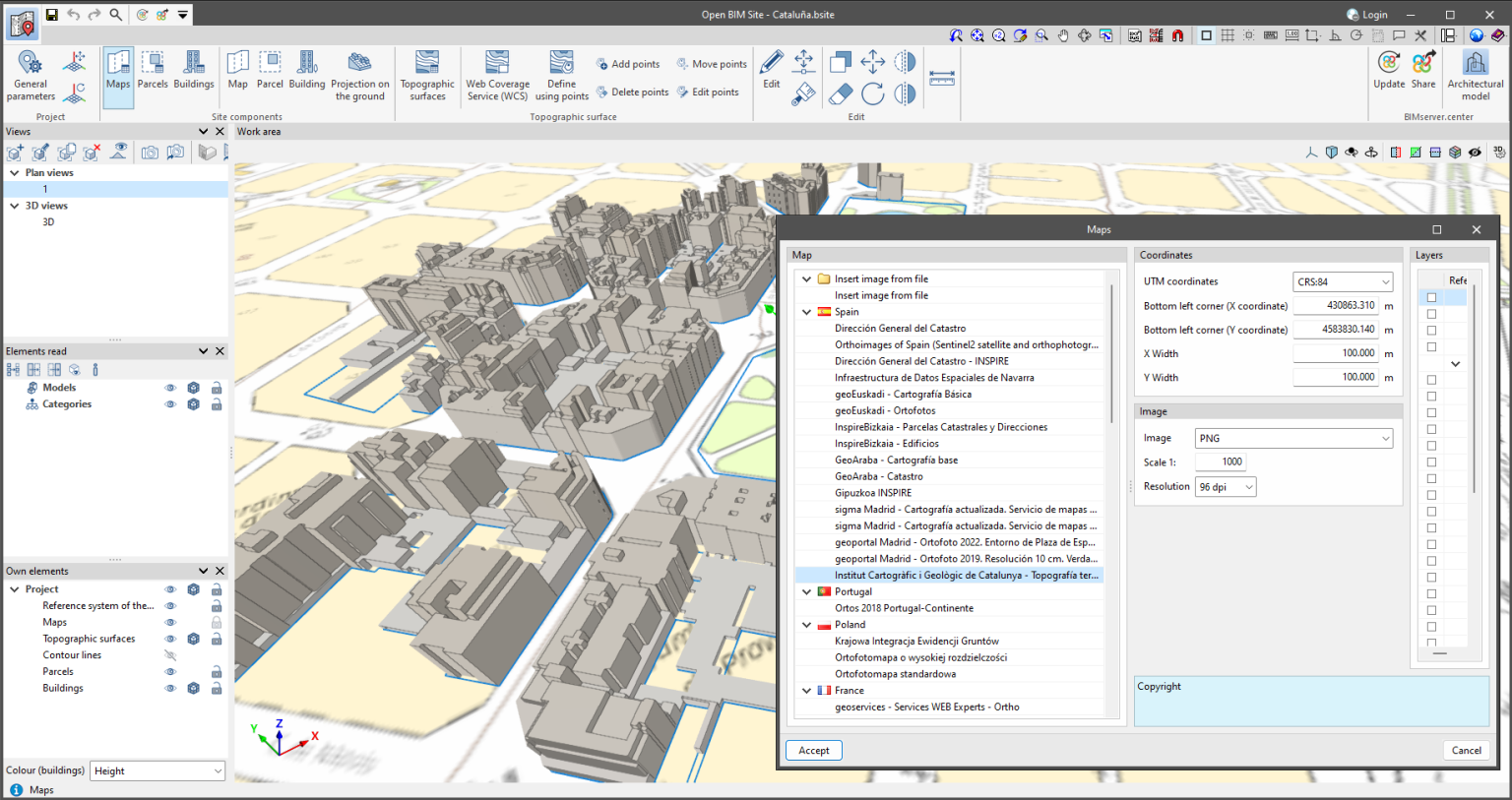Check the first layer checkbox
Screen dimensions: 1512x800
[1431, 297]
